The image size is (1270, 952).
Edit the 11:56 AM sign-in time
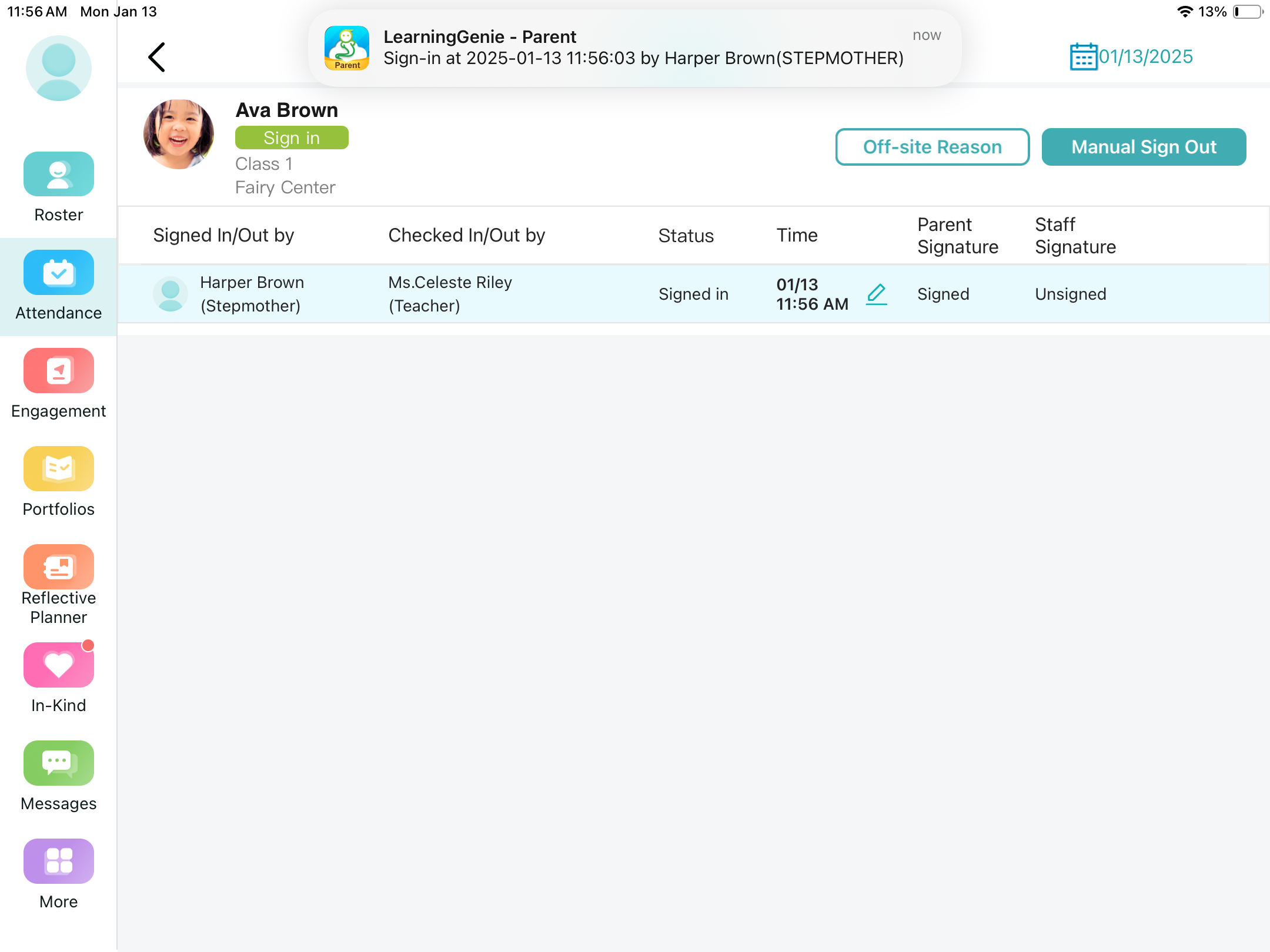point(877,294)
